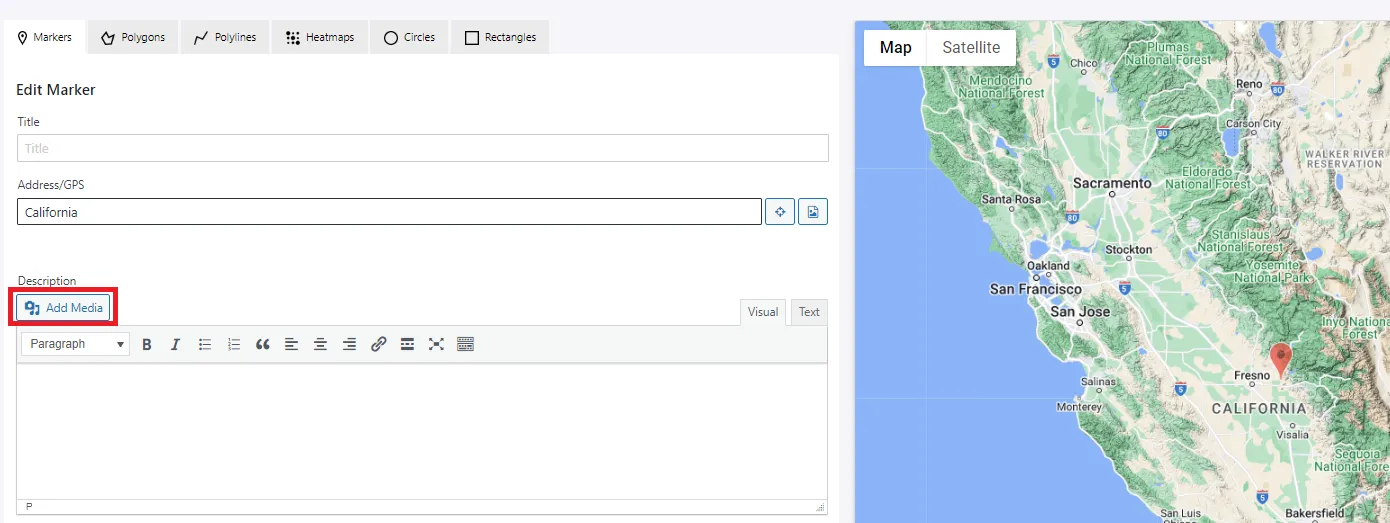Toggle fullscreen editor mode icon
Image resolution: width=1390 pixels, height=523 pixels.
click(436, 344)
